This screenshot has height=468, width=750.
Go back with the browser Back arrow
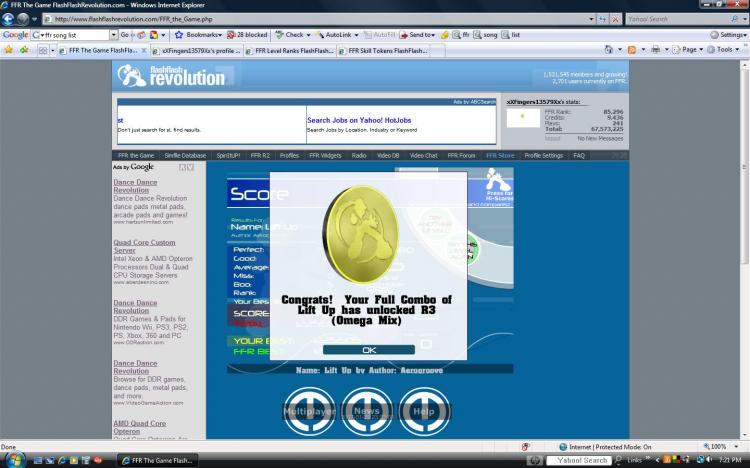point(8,19)
